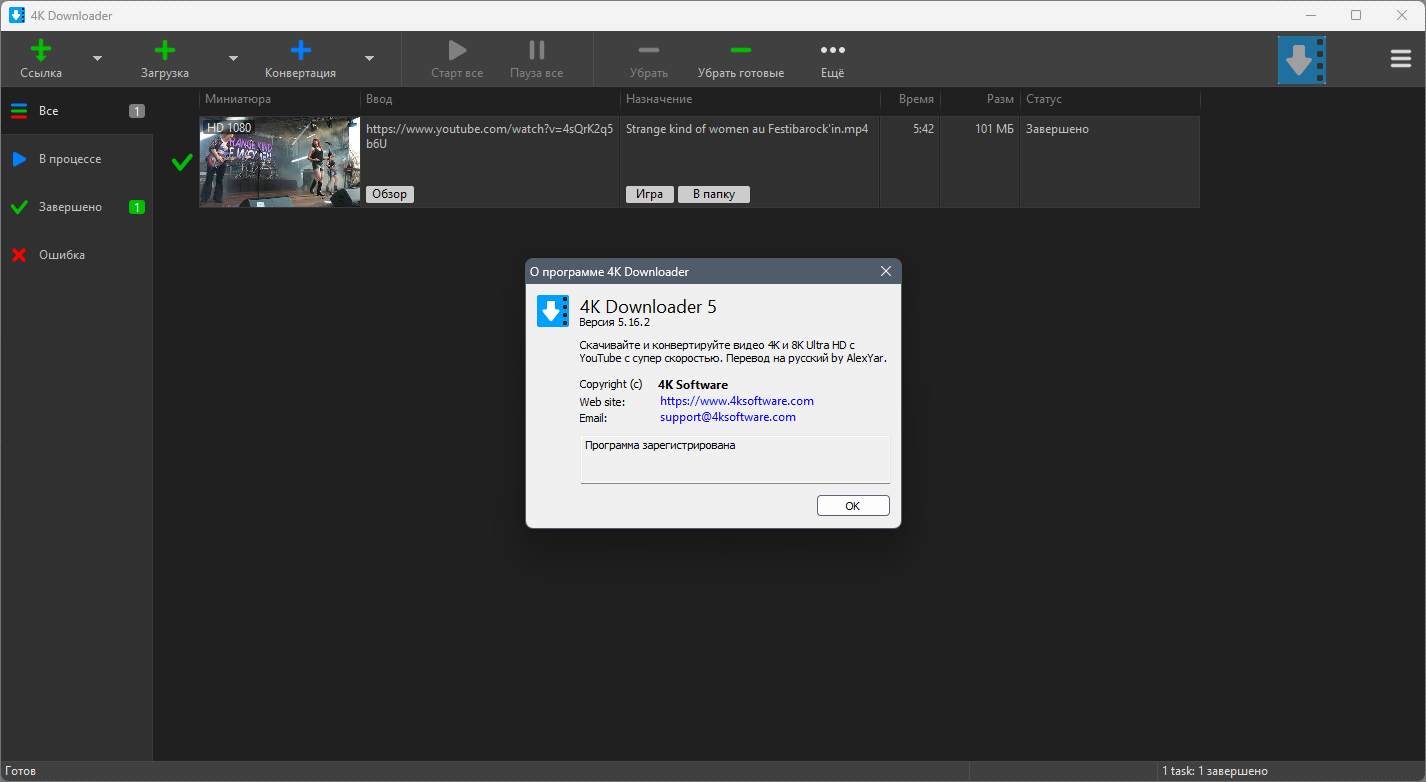Click the 4K Downloader logo in toolbar

coord(1302,60)
